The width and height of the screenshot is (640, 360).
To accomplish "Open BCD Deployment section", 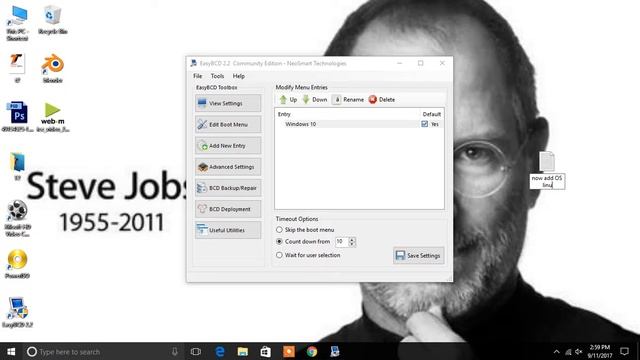I will pos(228,209).
